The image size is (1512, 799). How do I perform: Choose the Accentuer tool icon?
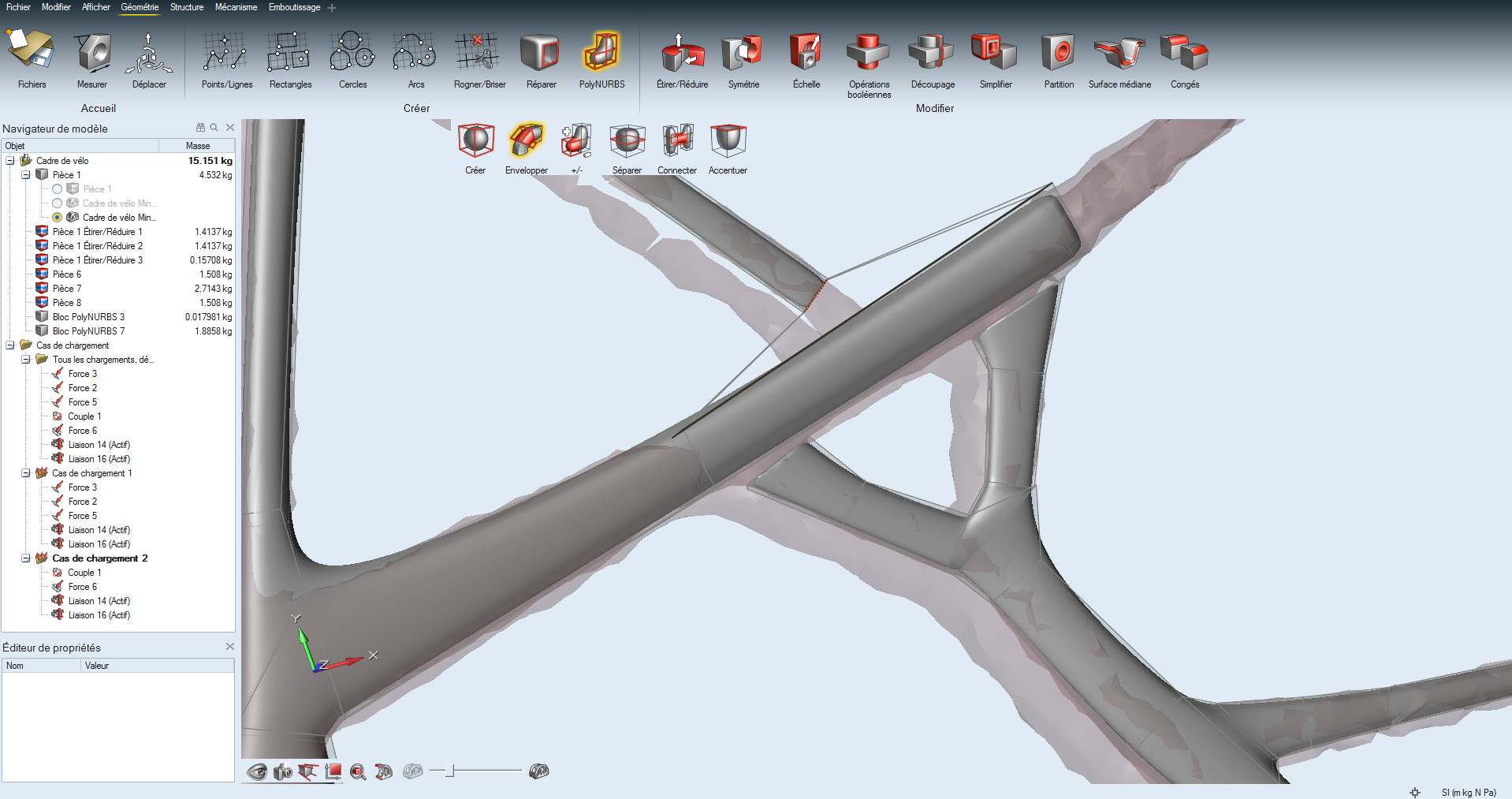pos(728,141)
